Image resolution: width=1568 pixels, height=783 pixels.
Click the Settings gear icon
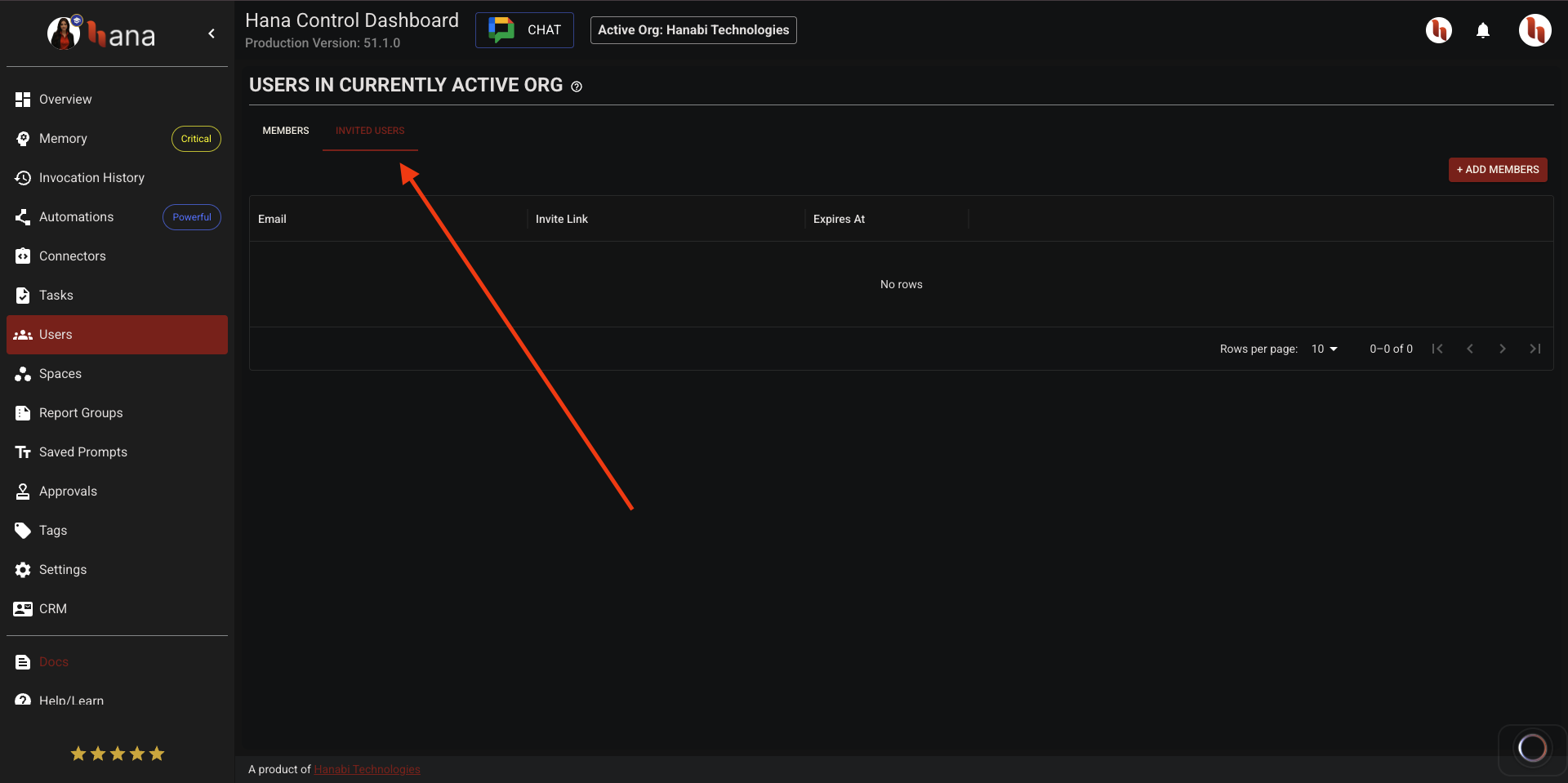[23, 570]
